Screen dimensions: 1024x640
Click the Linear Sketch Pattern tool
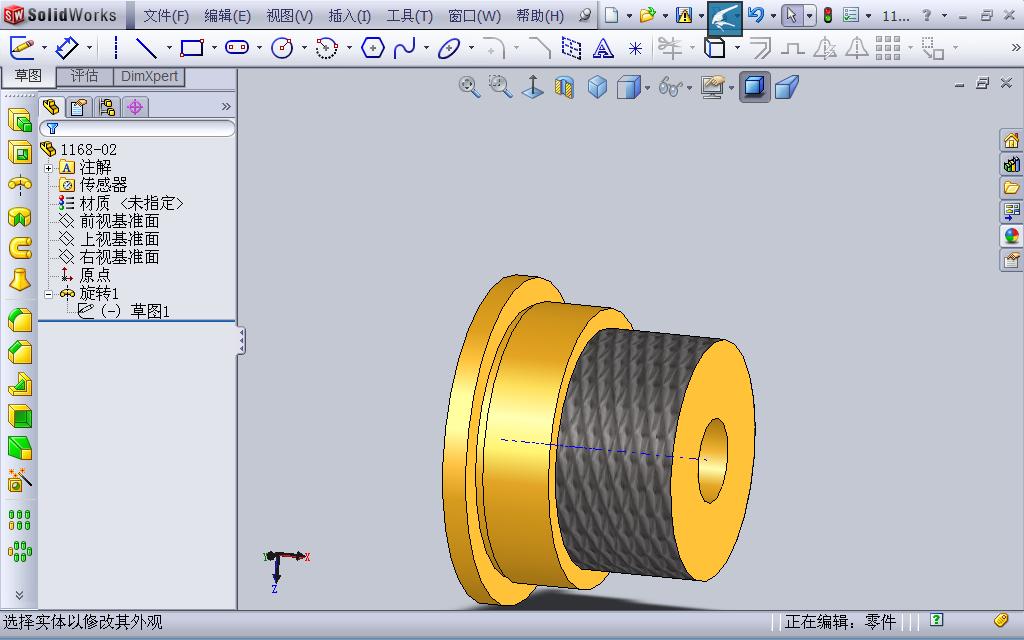pos(888,48)
